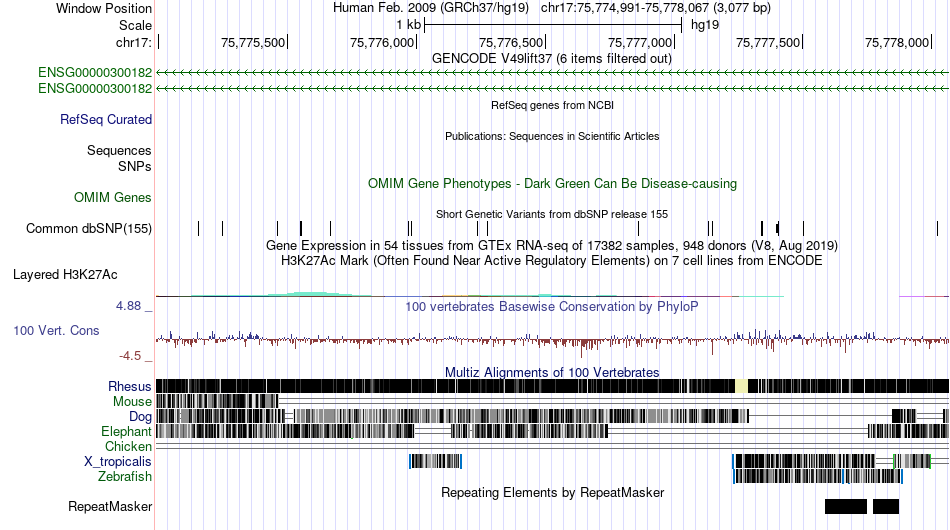Open the GENCODE V49lift37 track title
This screenshot has width=950, height=530.
click(552, 59)
